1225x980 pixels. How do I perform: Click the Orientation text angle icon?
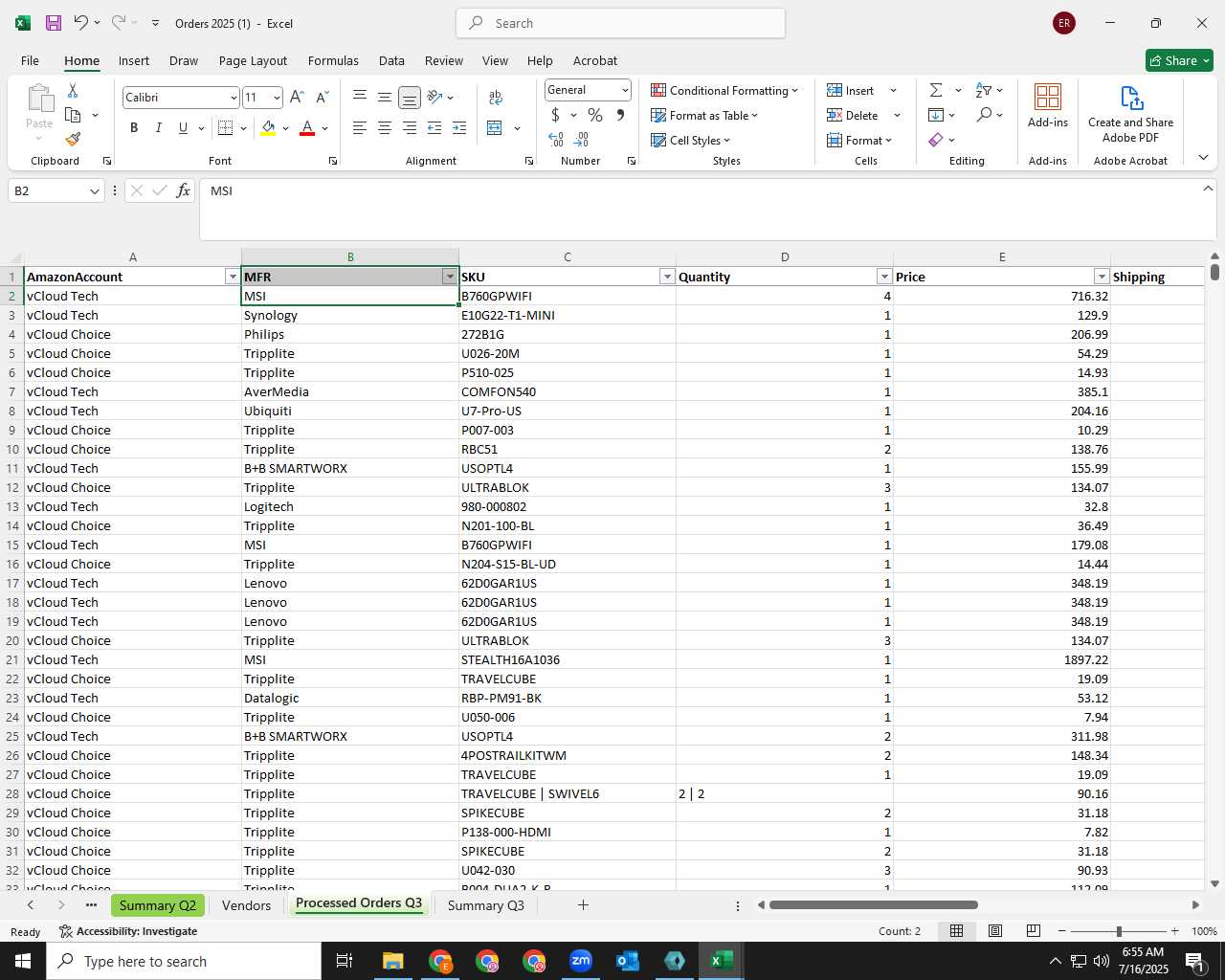click(x=435, y=97)
